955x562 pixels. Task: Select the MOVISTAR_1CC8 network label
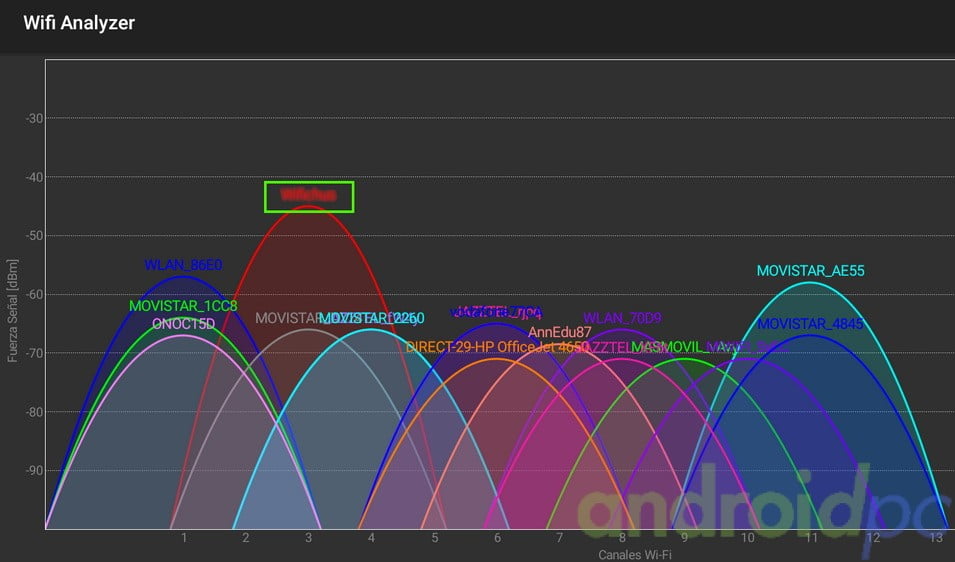[183, 305]
